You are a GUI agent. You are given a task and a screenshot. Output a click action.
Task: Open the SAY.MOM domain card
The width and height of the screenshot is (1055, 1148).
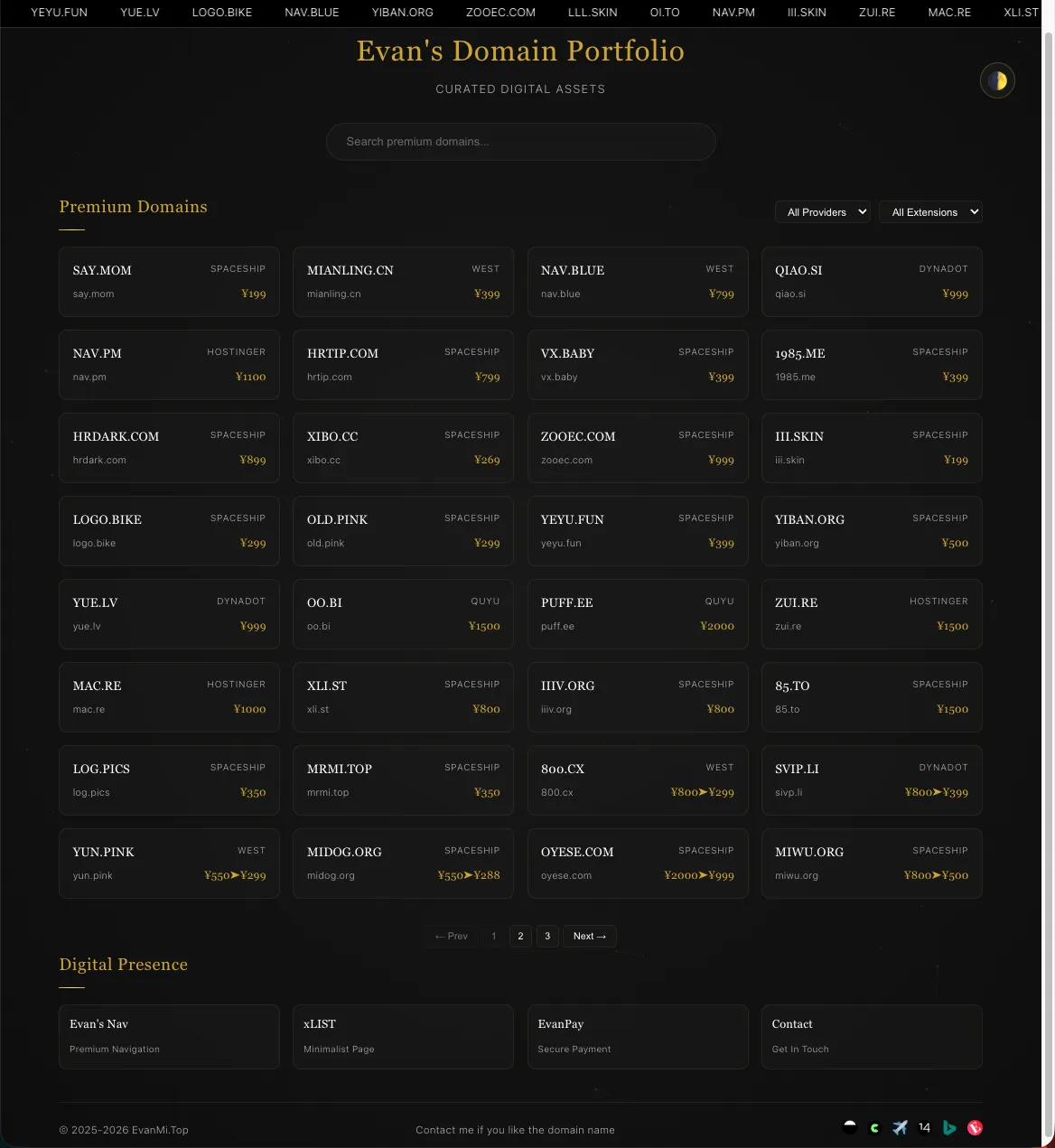(x=169, y=282)
